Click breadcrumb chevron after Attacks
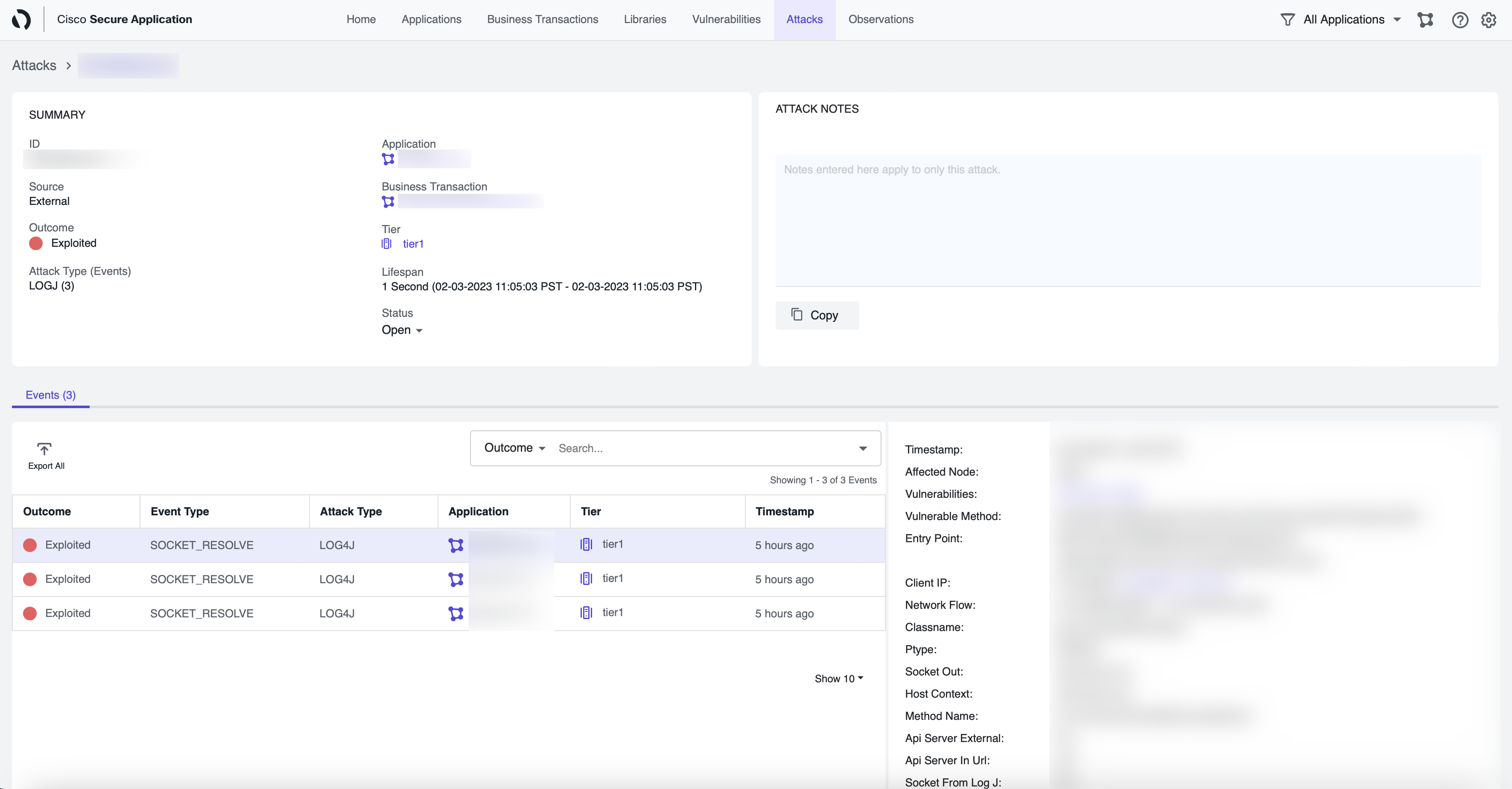This screenshot has width=1512, height=789. (x=68, y=66)
